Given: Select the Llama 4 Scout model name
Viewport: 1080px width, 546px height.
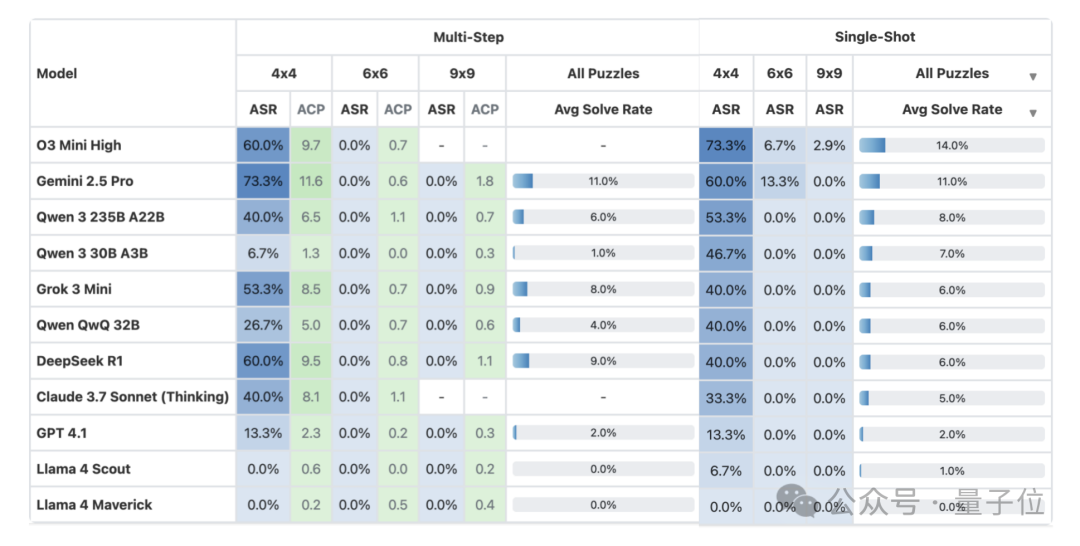Looking at the screenshot, I should pos(84,469).
